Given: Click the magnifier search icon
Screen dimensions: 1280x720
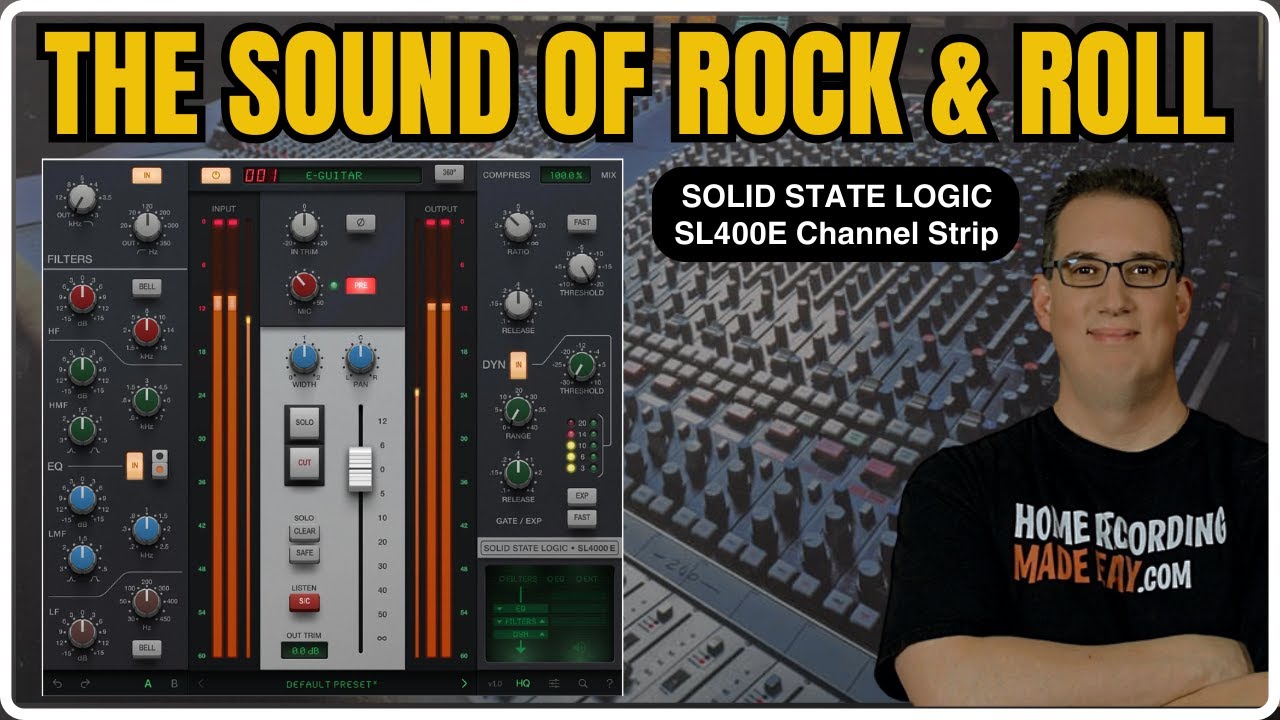Looking at the screenshot, I should click(582, 684).
